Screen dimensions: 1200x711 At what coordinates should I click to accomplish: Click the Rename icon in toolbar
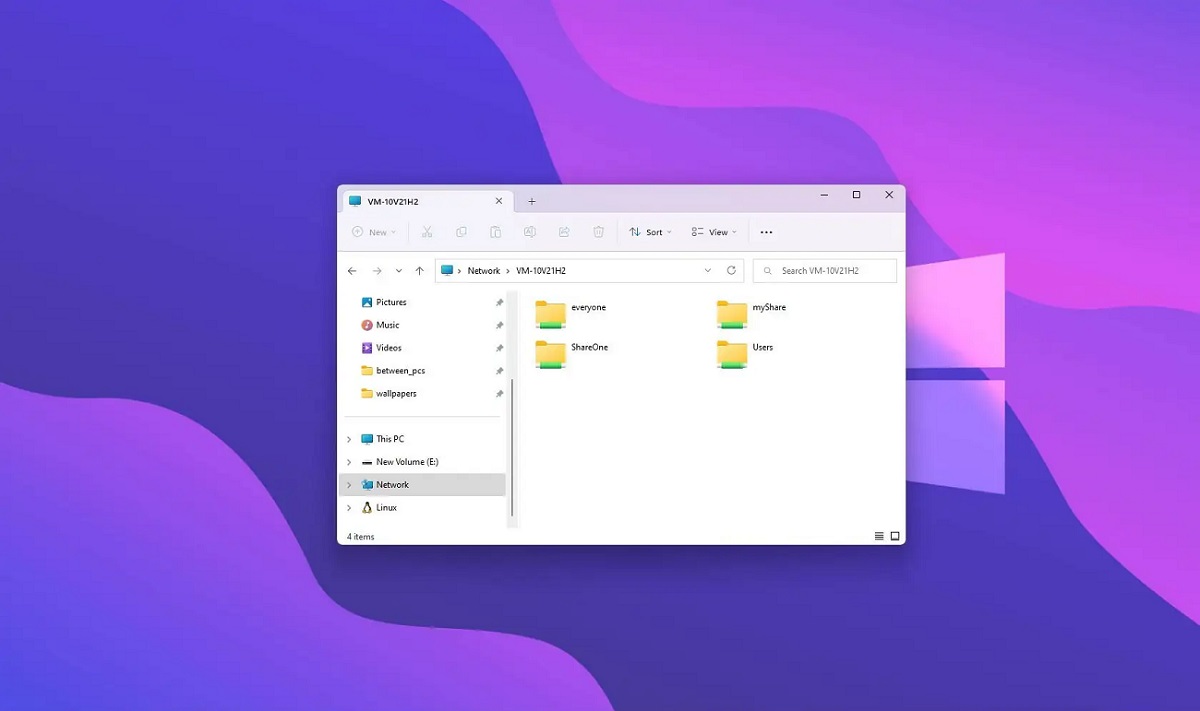click(x=530, y=232)
